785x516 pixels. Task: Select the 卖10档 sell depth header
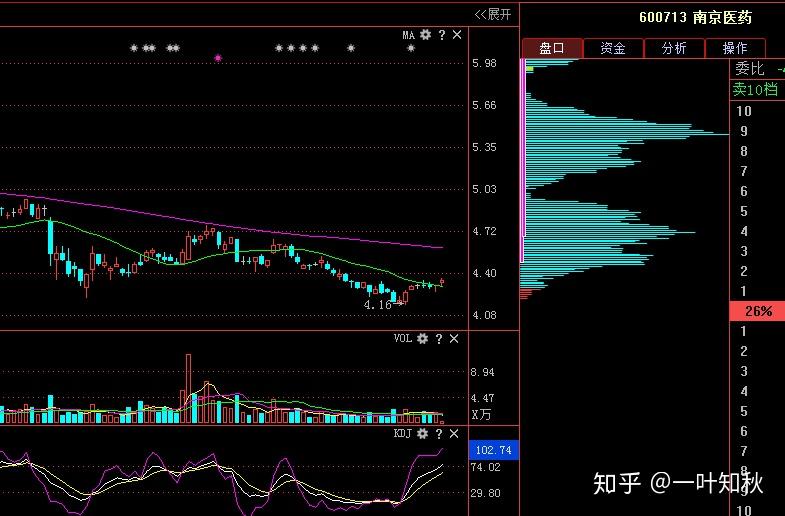(x=756, y=90)
